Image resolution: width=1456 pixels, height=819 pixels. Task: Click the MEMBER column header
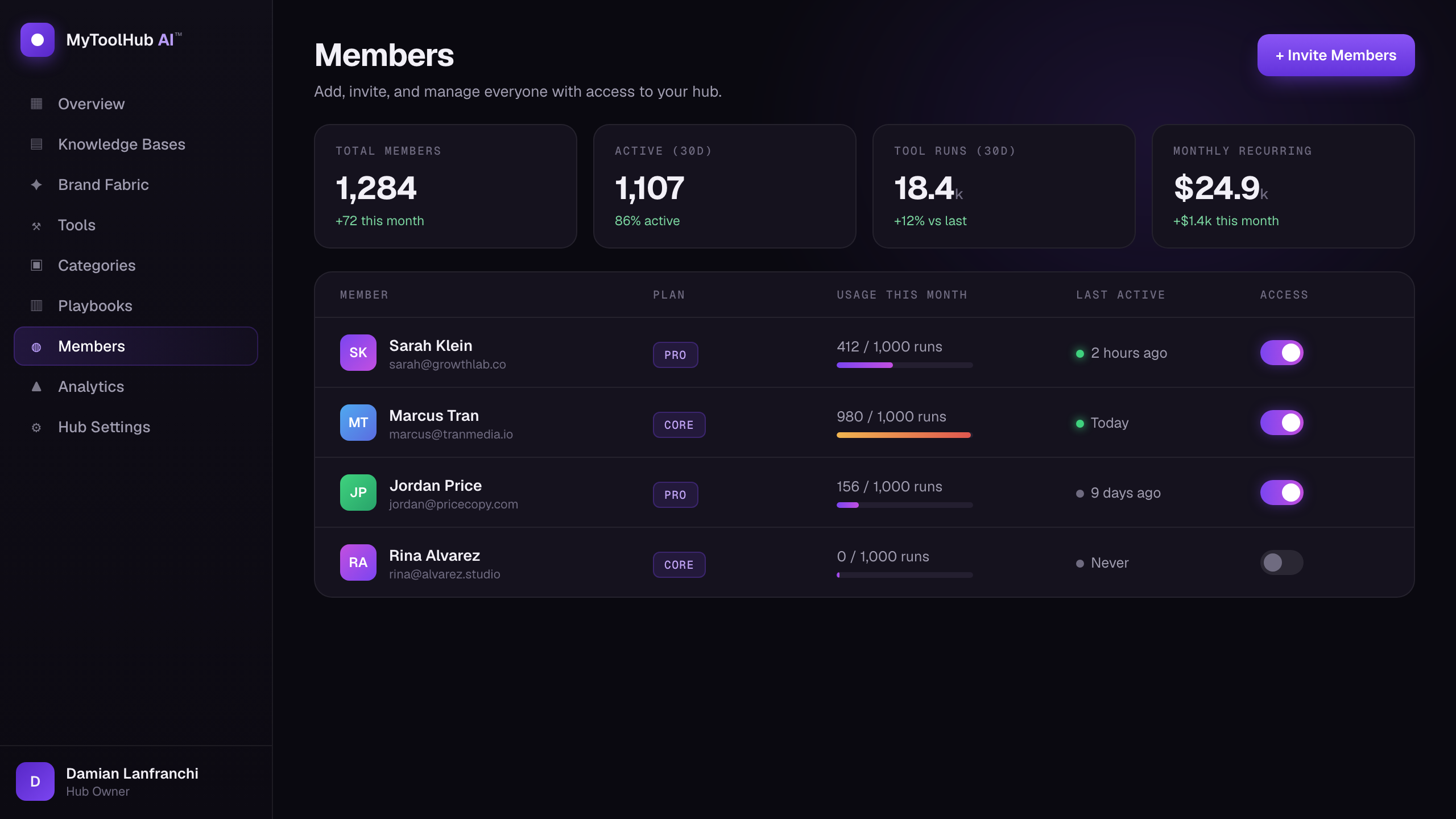click(364, 295)
